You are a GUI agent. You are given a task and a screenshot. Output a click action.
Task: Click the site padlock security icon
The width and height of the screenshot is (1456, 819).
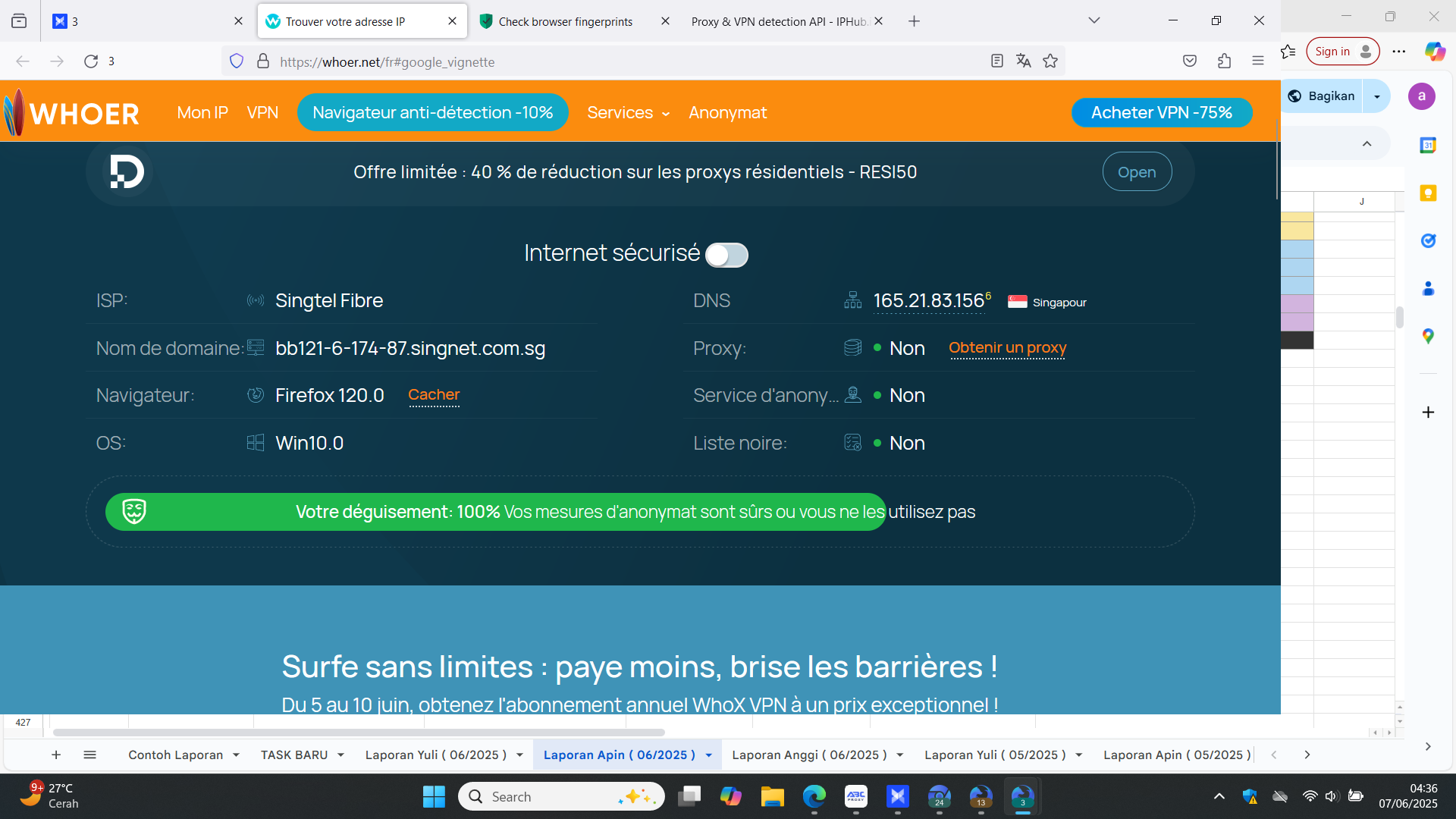(263, 61)
